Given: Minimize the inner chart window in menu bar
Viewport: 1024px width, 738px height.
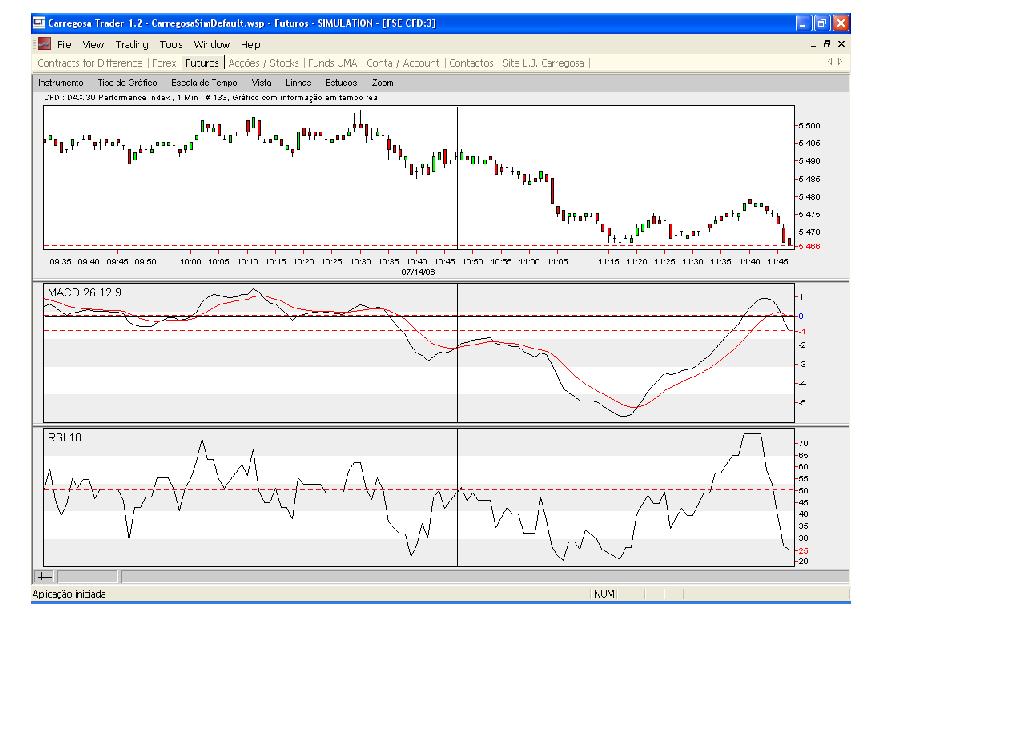Looking at the screenshot, I should (814, 44).
